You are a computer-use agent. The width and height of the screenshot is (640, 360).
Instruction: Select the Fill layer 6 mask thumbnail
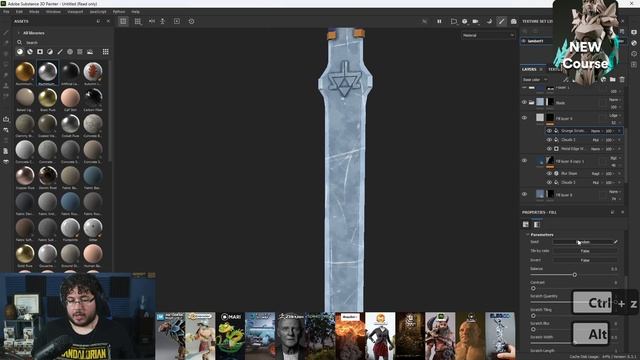550,118
